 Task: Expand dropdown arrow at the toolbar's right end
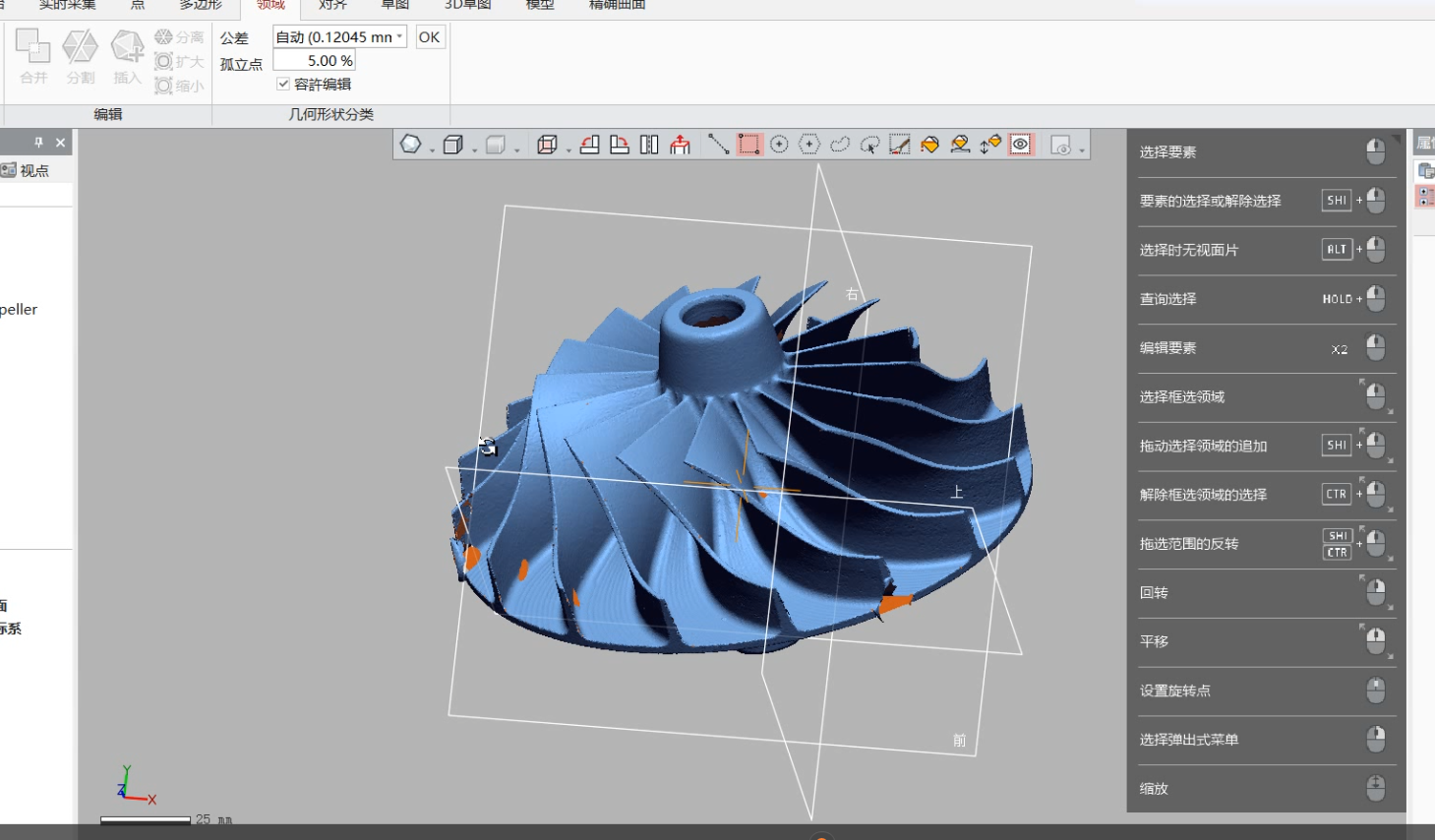(1082, 149)
